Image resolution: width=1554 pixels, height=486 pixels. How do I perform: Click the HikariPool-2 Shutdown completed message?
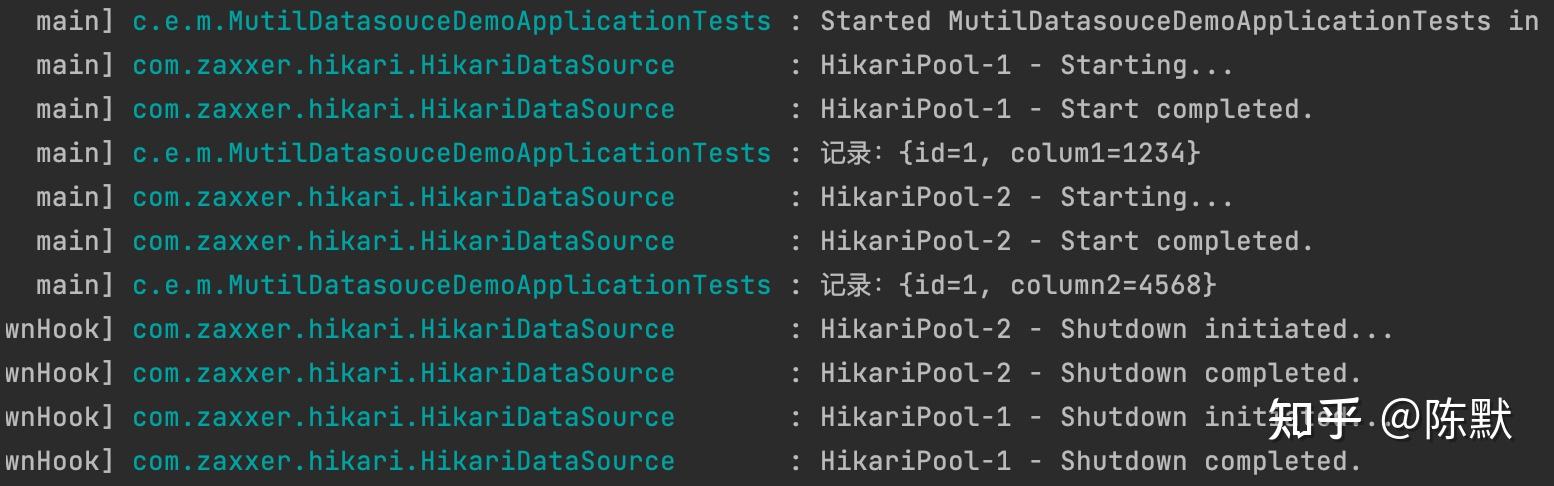[1091, 373]
